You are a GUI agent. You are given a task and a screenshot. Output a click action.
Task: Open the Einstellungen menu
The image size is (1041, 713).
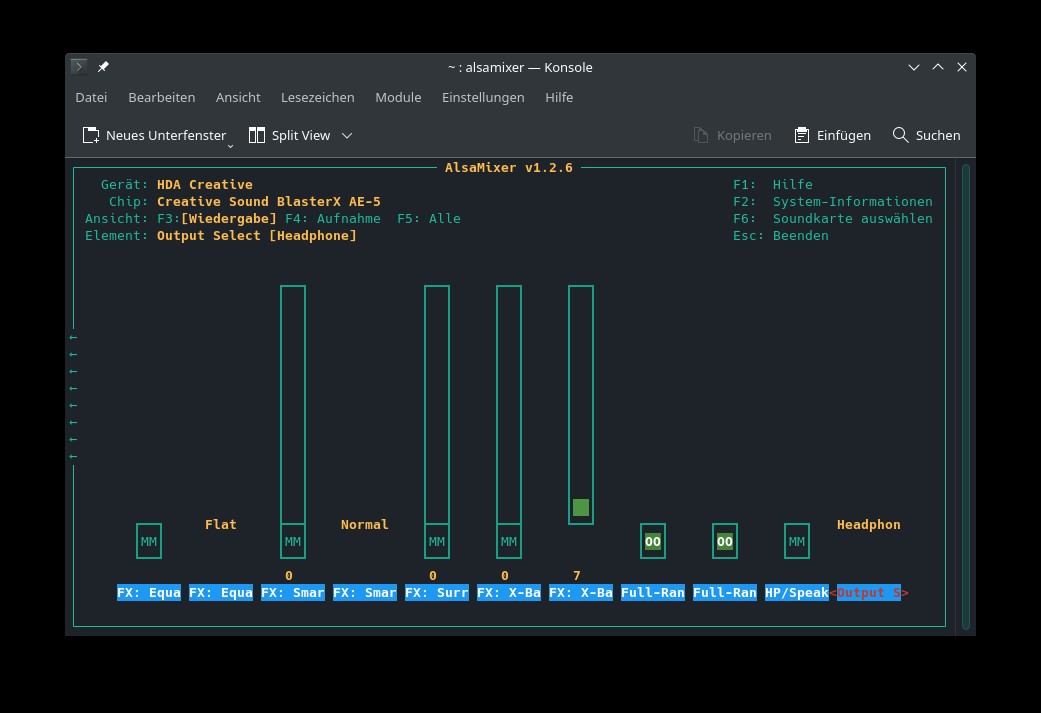tap(483, 98)
